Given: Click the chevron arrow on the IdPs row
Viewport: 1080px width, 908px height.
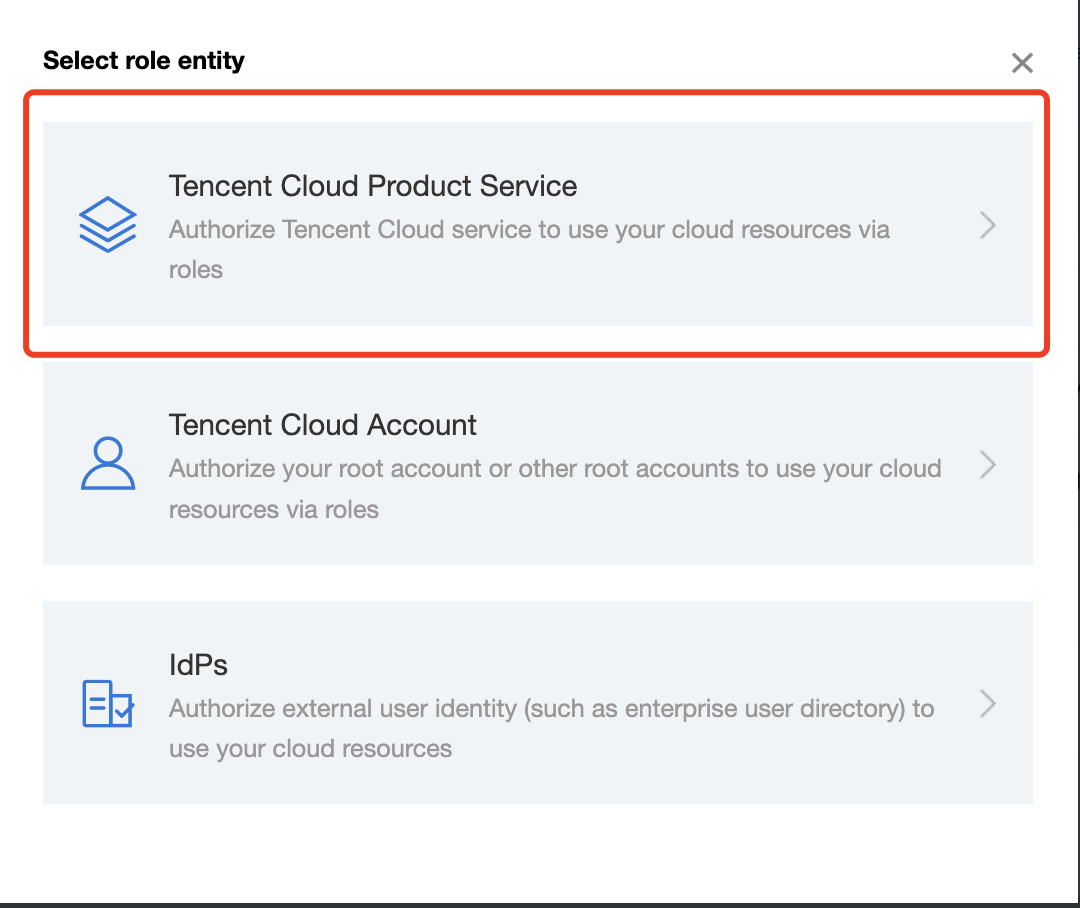Looking at the screenshot, I should tap(987, 703).
